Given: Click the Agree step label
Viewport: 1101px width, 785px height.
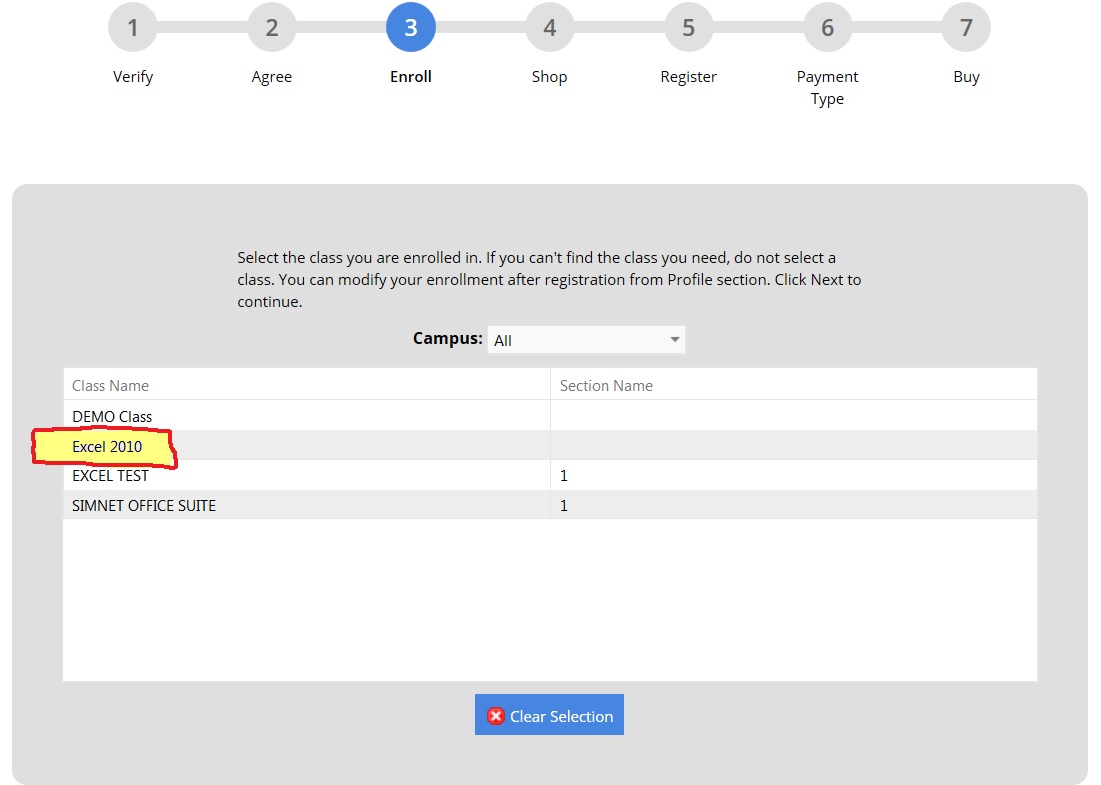Looking at the screenshot, I should (x=272, y=77).
